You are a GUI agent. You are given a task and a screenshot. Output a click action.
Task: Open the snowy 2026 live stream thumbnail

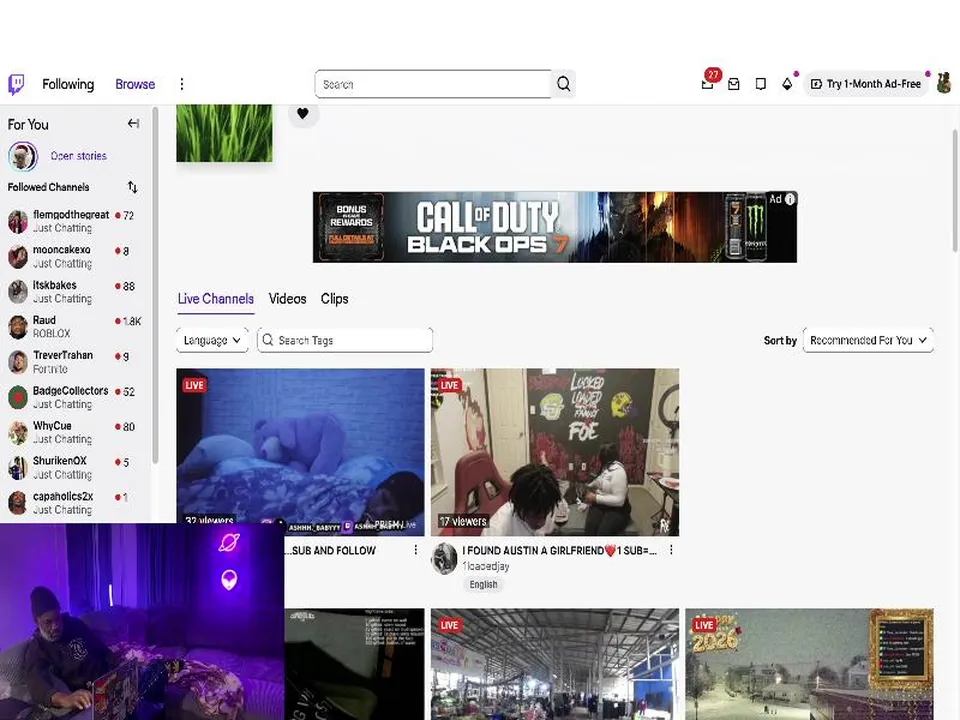[809, 664]
